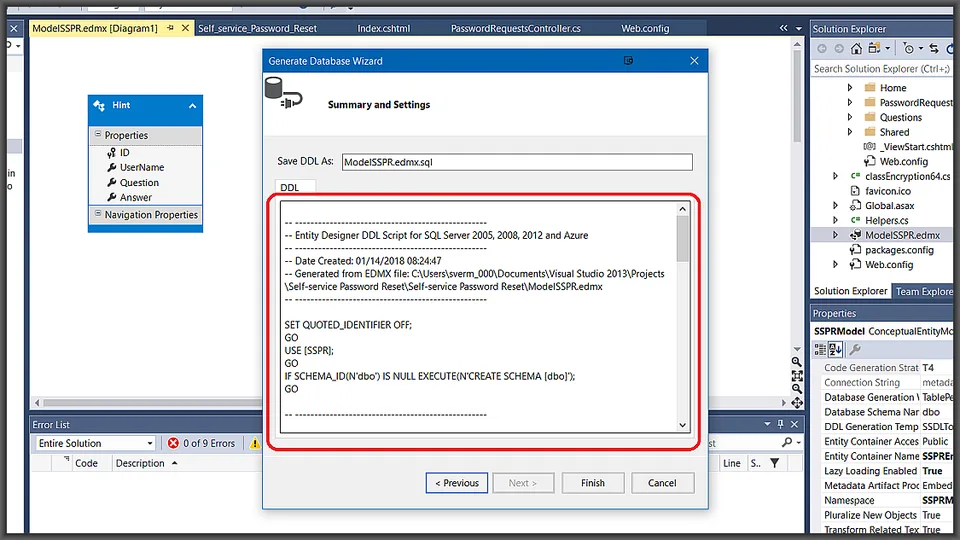Select the UserName property in Hint
The height and width of the screenshot is (540, 960).
(142, 167)
